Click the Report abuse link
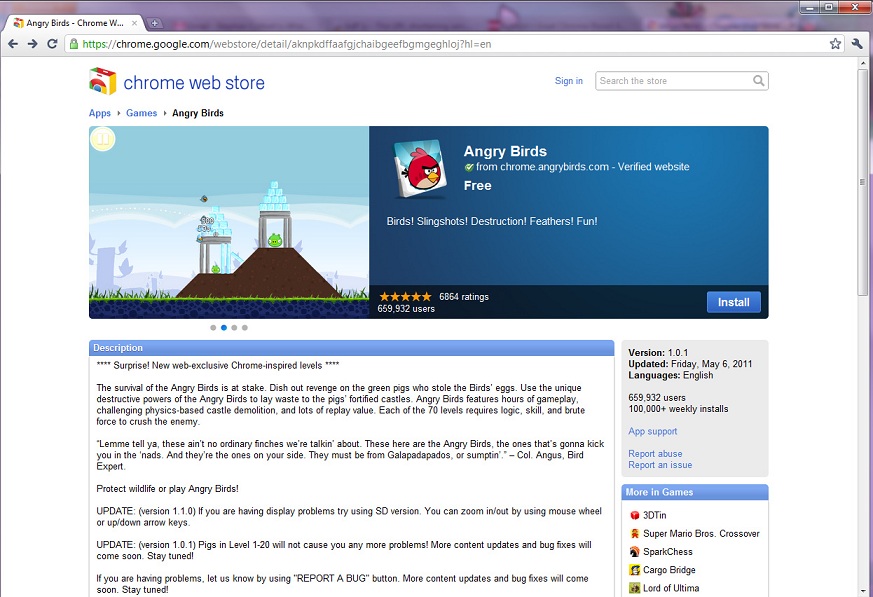The height and width of the screenshot is (597, 873). point(655,453)
